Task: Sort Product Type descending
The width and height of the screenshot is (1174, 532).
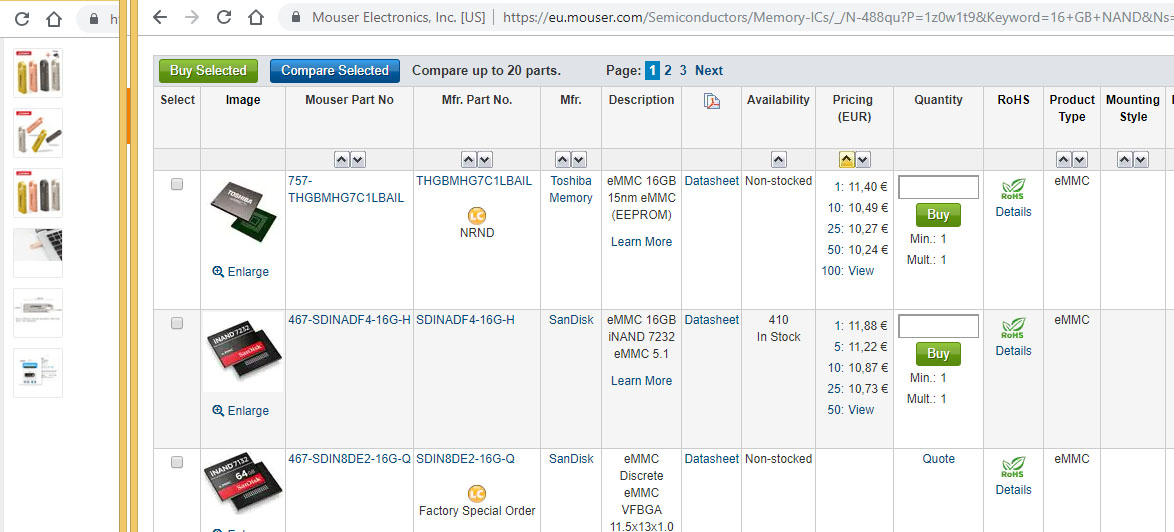Action: pyautogui.click(x=1080, y=159)
